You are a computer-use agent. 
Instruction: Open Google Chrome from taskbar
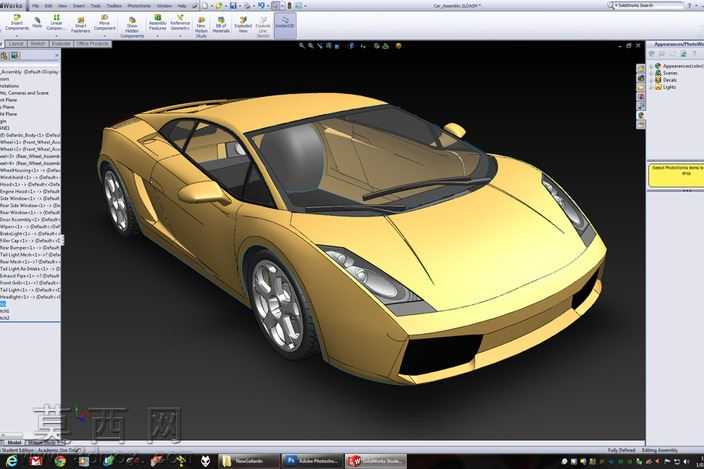[60, 461]
